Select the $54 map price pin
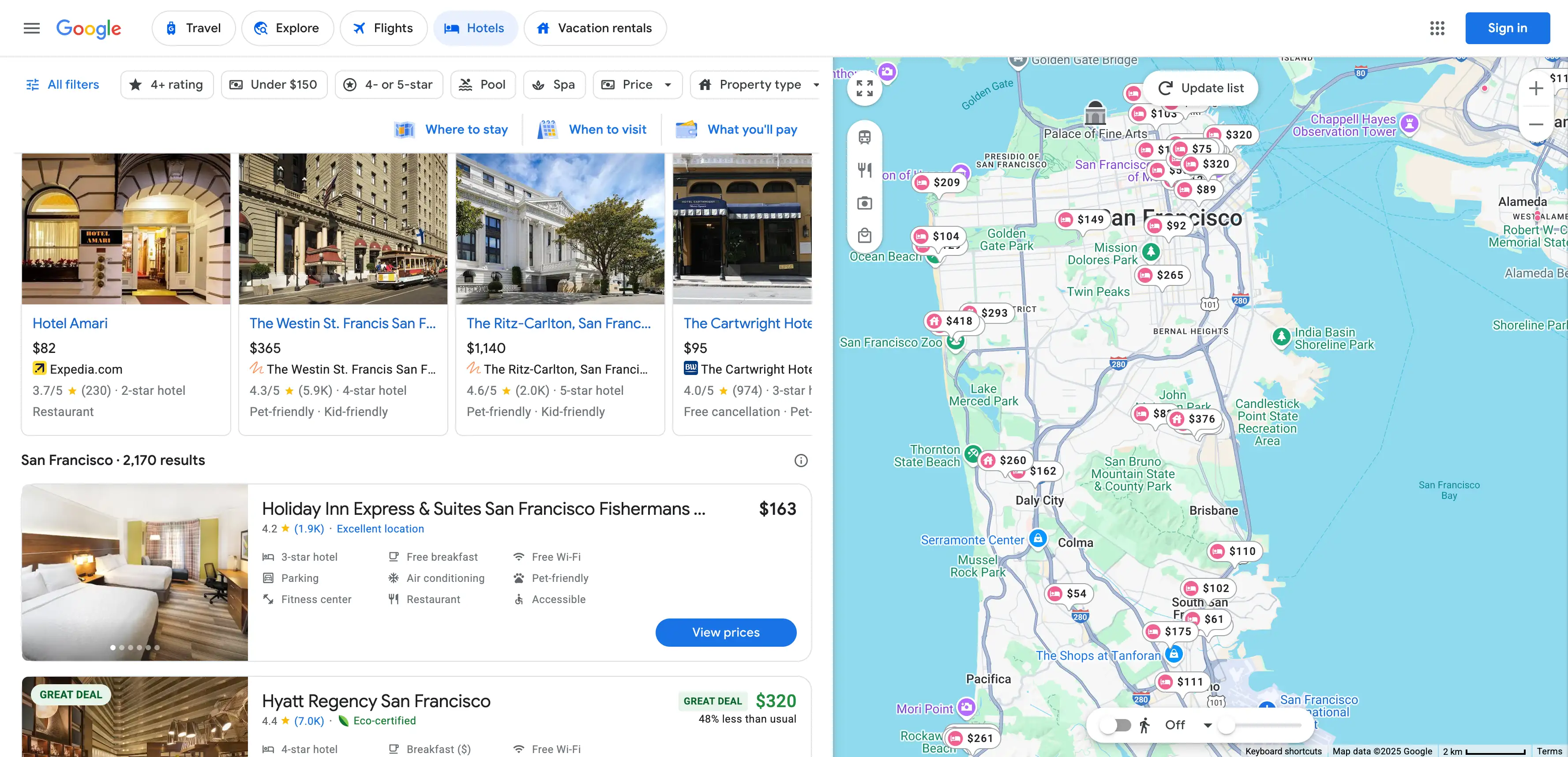 [1069, 593]
